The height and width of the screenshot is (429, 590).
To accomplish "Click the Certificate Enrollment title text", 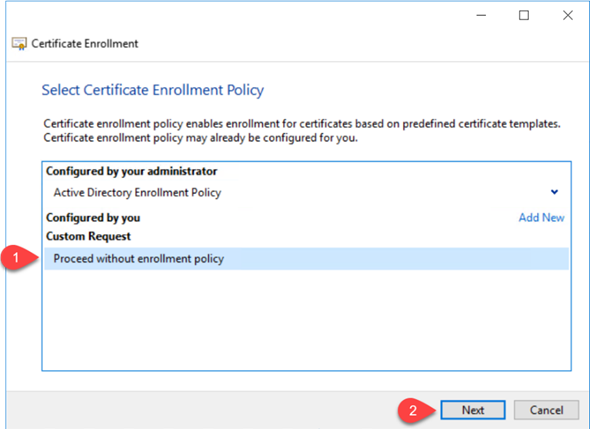I will tap(85, 44).
